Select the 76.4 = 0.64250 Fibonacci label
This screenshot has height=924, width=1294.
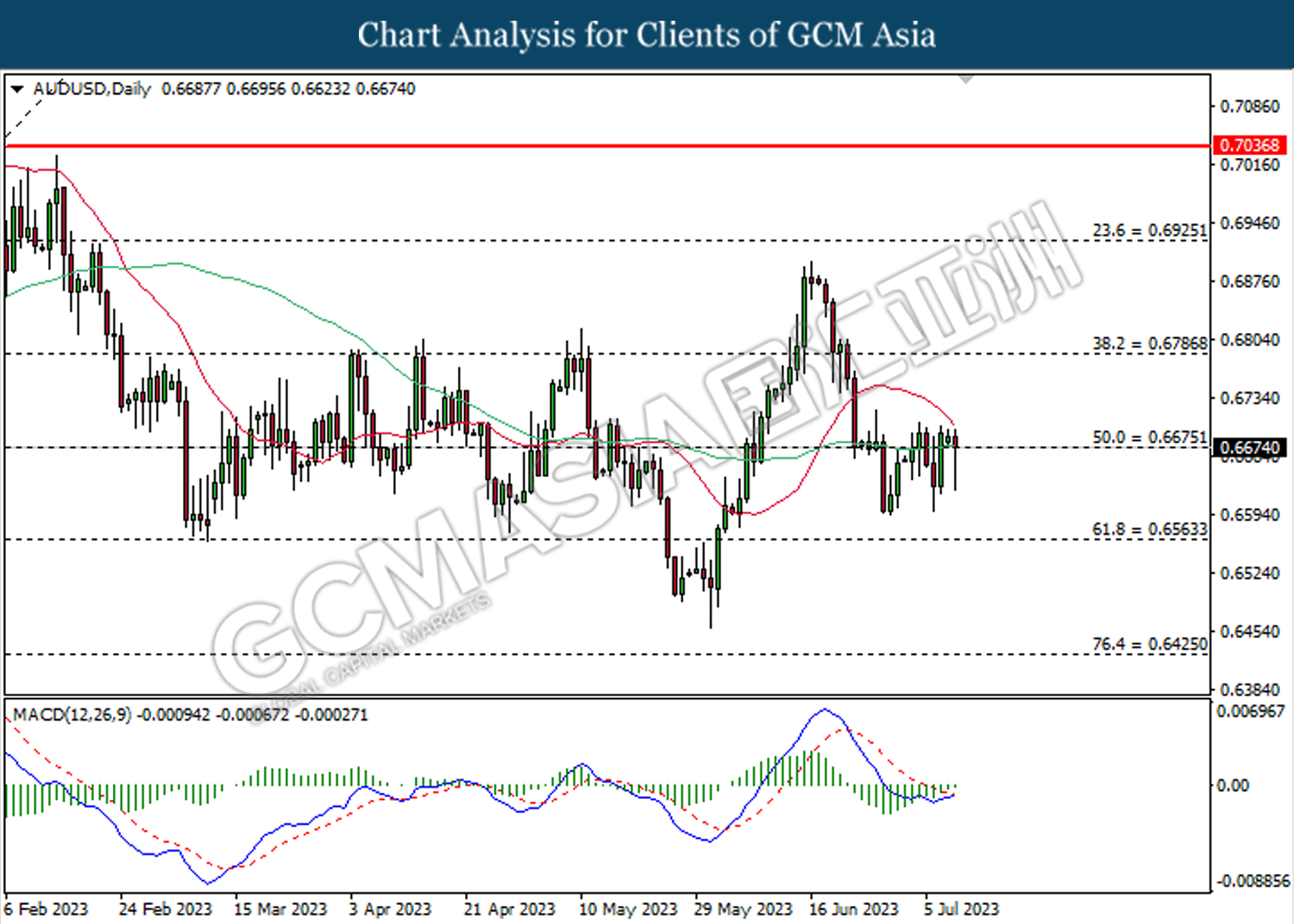tap(1149, 644)
